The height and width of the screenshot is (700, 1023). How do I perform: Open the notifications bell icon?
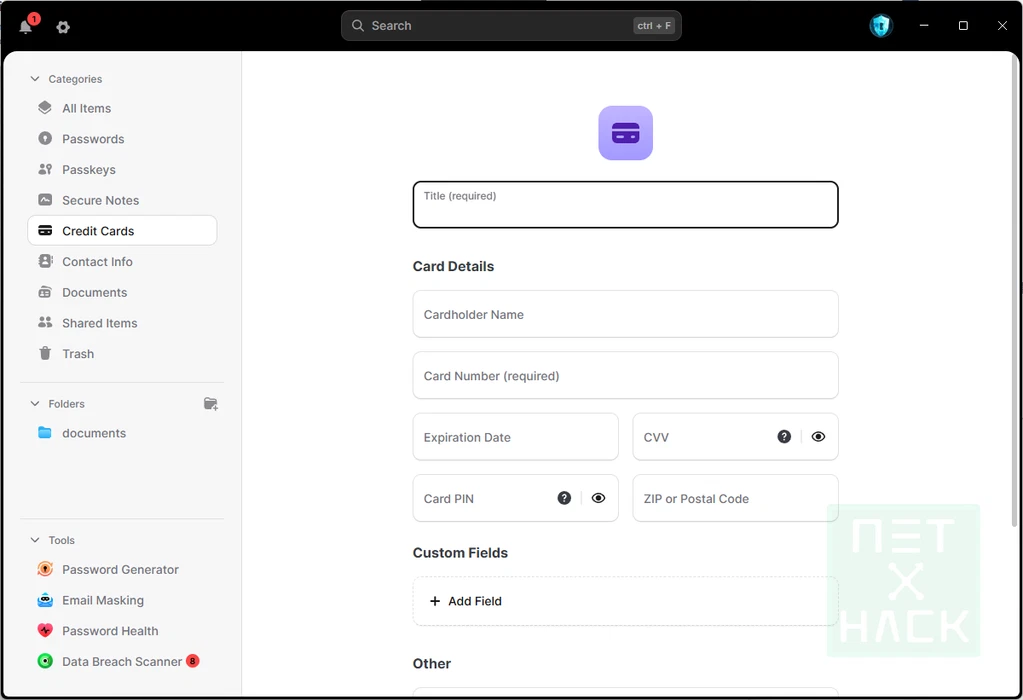[26, 27]
